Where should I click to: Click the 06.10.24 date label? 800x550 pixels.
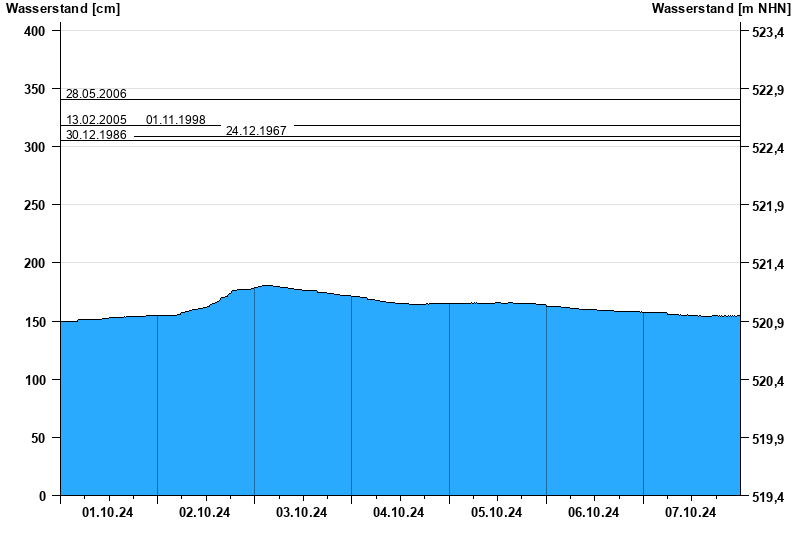pyautogui.click(x=594, y=513)
